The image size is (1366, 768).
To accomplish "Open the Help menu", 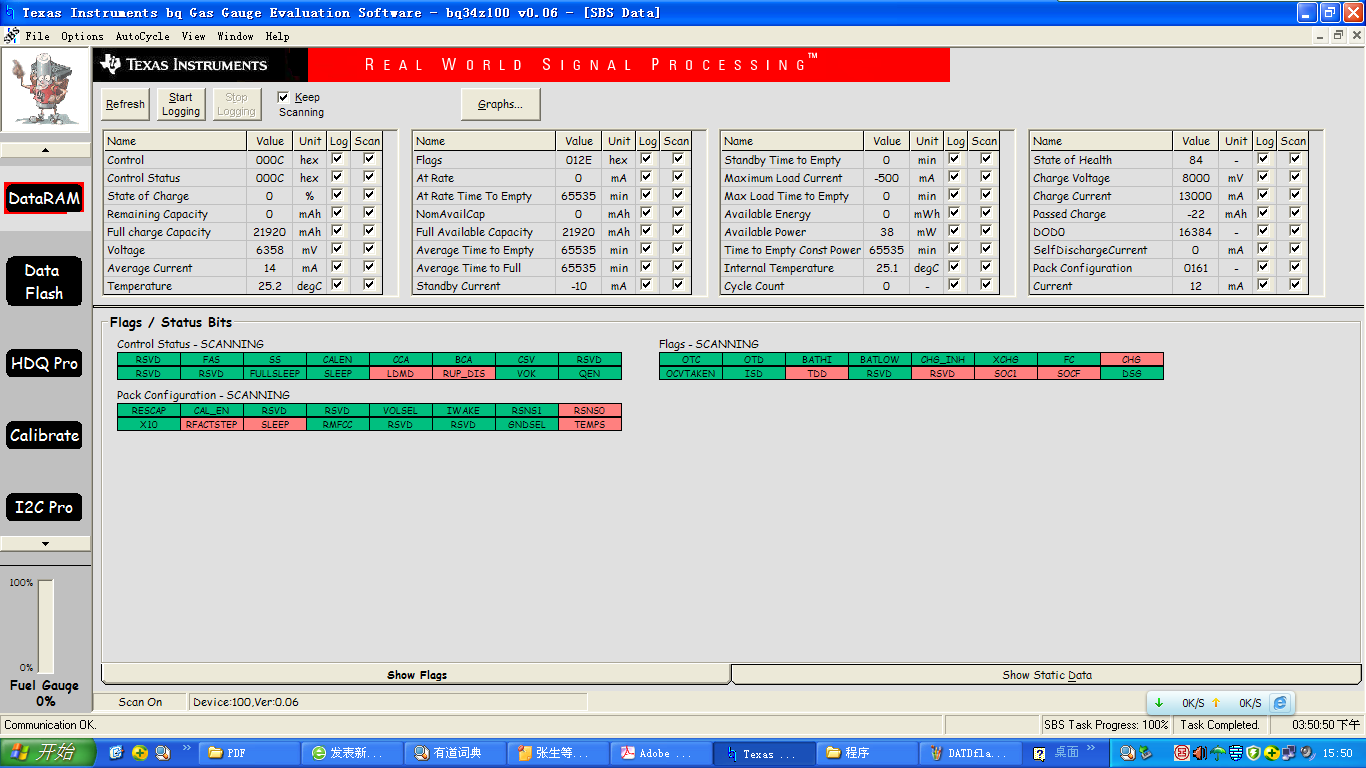I will 277,36.
